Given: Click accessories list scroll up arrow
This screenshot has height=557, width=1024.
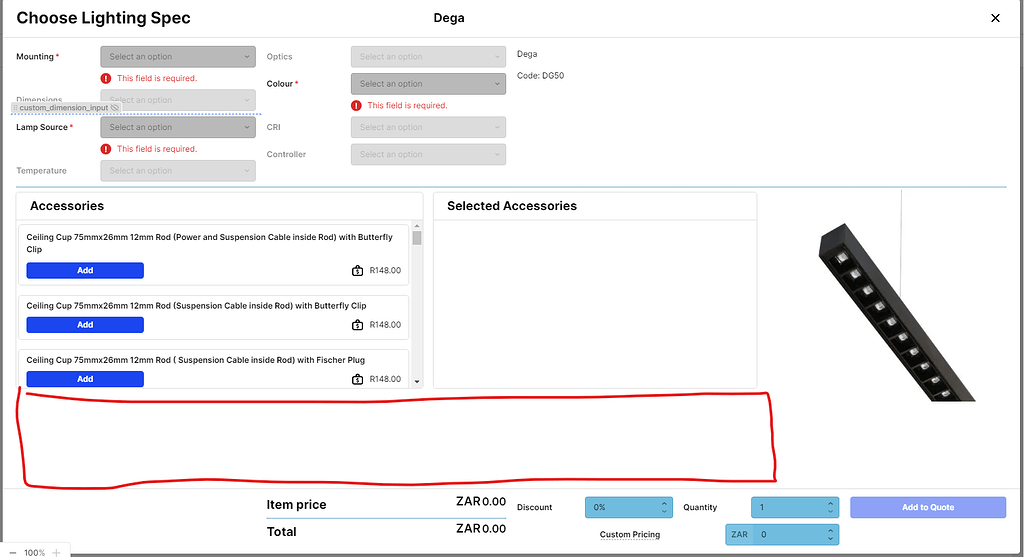Looking at the screenshot, I should (x=417, y=227).
